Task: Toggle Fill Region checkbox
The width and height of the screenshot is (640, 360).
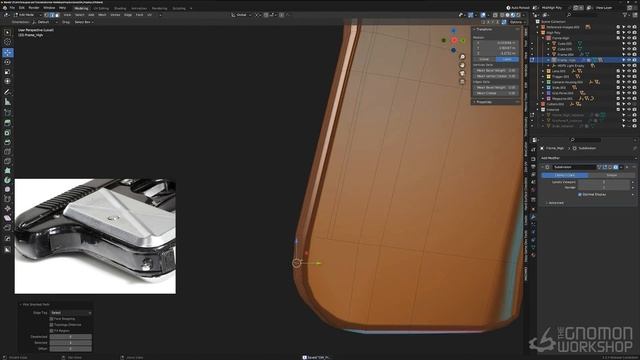Action: coord(51,331)
